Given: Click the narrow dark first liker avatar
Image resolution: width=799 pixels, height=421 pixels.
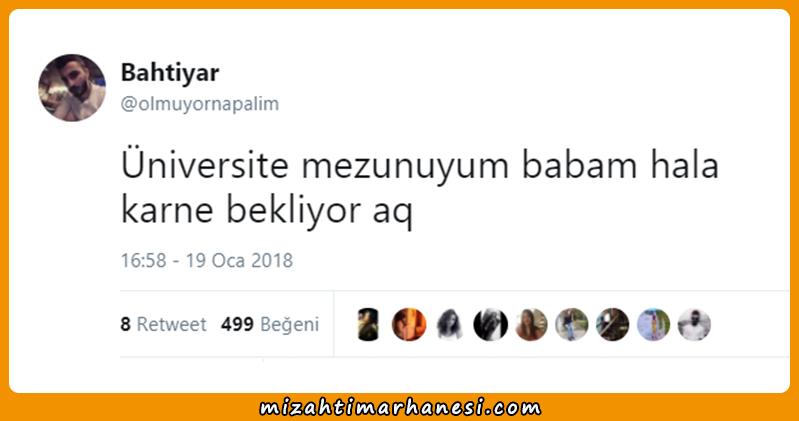Looking at the screenshot, I should pyautogui.click(x=368, y=324).
